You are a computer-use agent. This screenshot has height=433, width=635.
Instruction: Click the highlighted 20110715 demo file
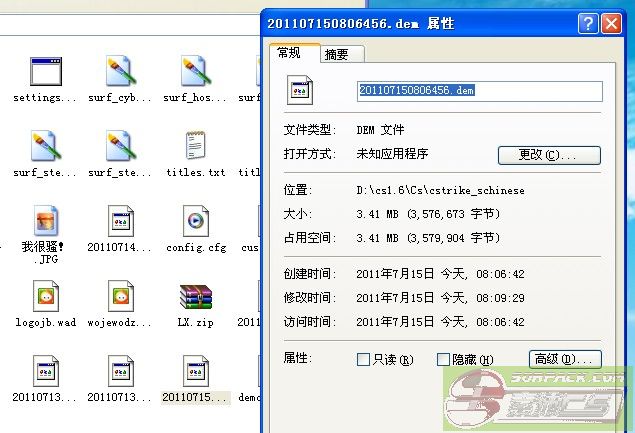195,372
